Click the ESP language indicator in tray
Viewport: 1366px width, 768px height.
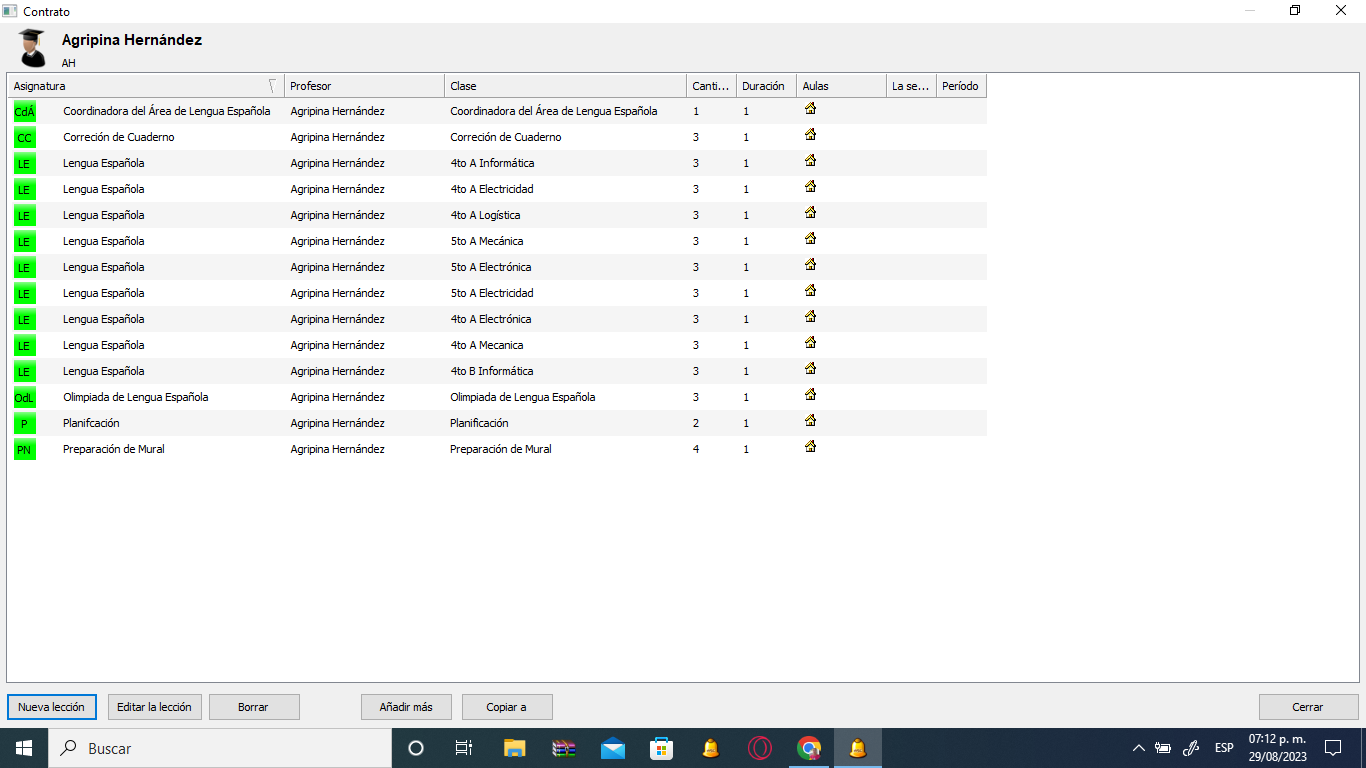tap(1224, 748)
